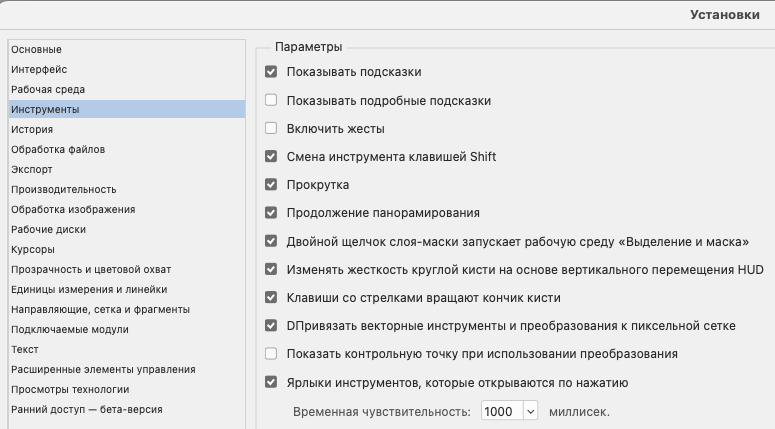Toggle Клавиши со стрелками вращают кончик кисти
Image resolution: width=775 pixels, height=429 pixels.
[271, 298]
